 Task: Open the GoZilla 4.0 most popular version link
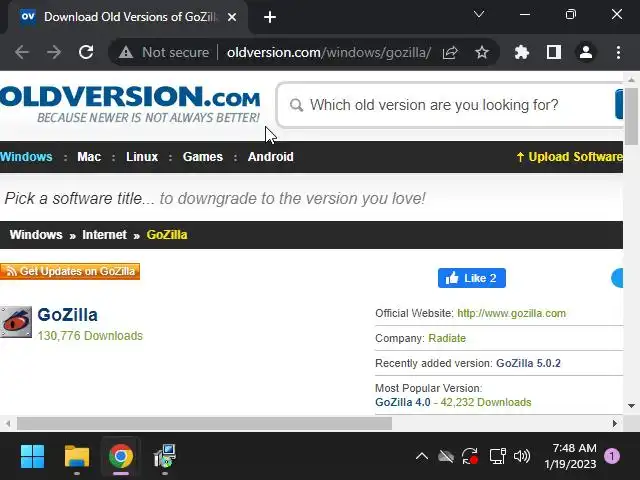[x=402, y=402]
